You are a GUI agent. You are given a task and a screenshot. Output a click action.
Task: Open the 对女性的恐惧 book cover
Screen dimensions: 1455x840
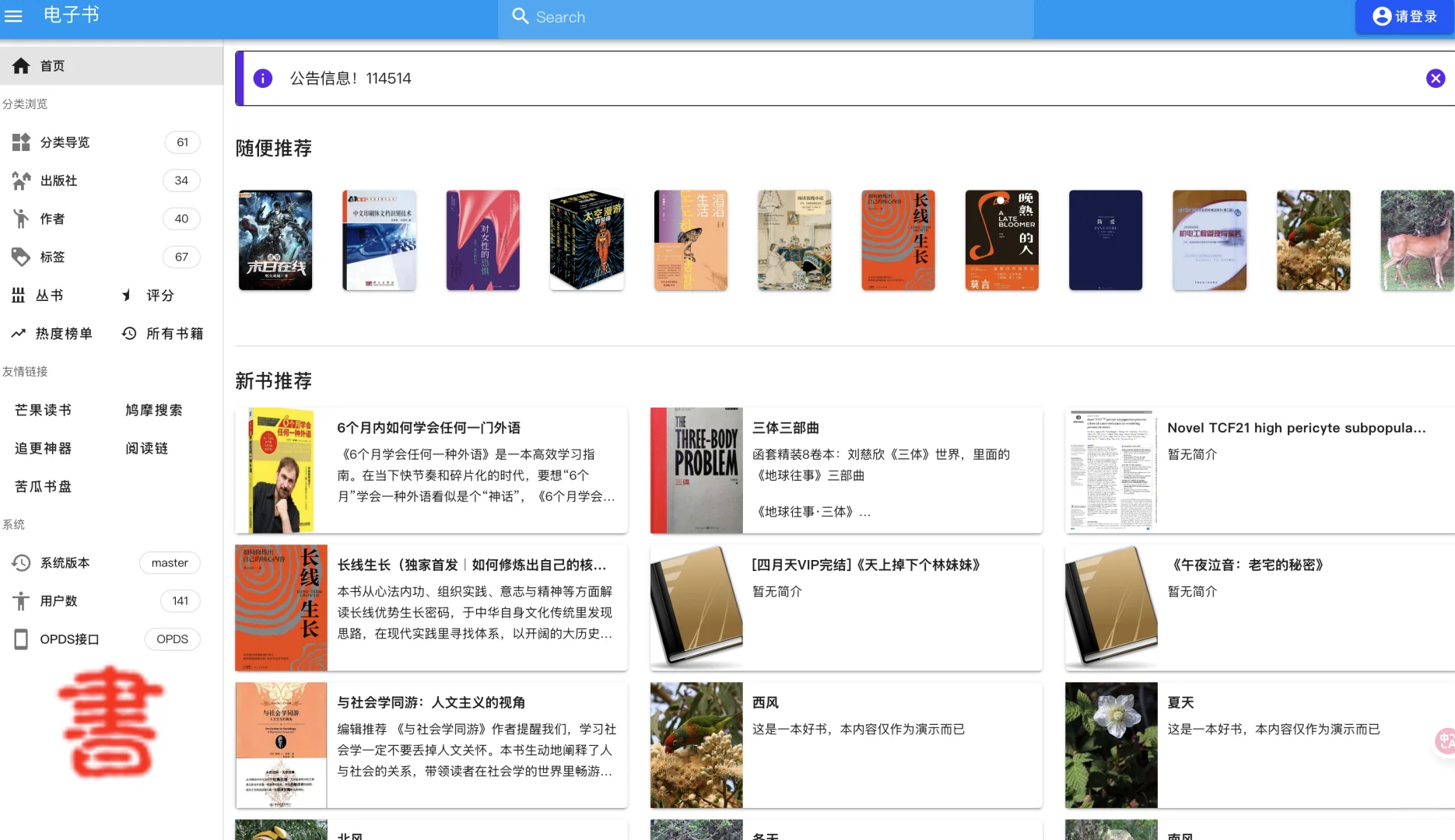pos(483,240)
